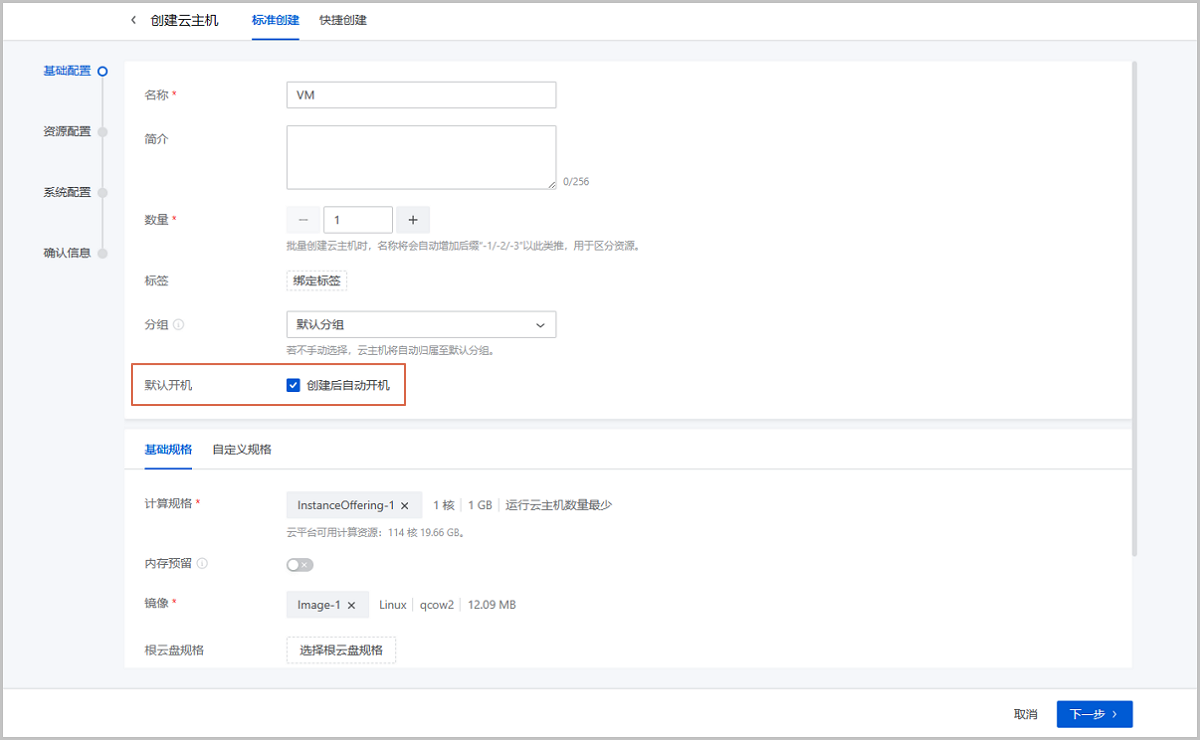Viewport: 1200px width, 740px height.
Task: Click the info icon next to 内存预留
Action: click(x=203, y=564)
